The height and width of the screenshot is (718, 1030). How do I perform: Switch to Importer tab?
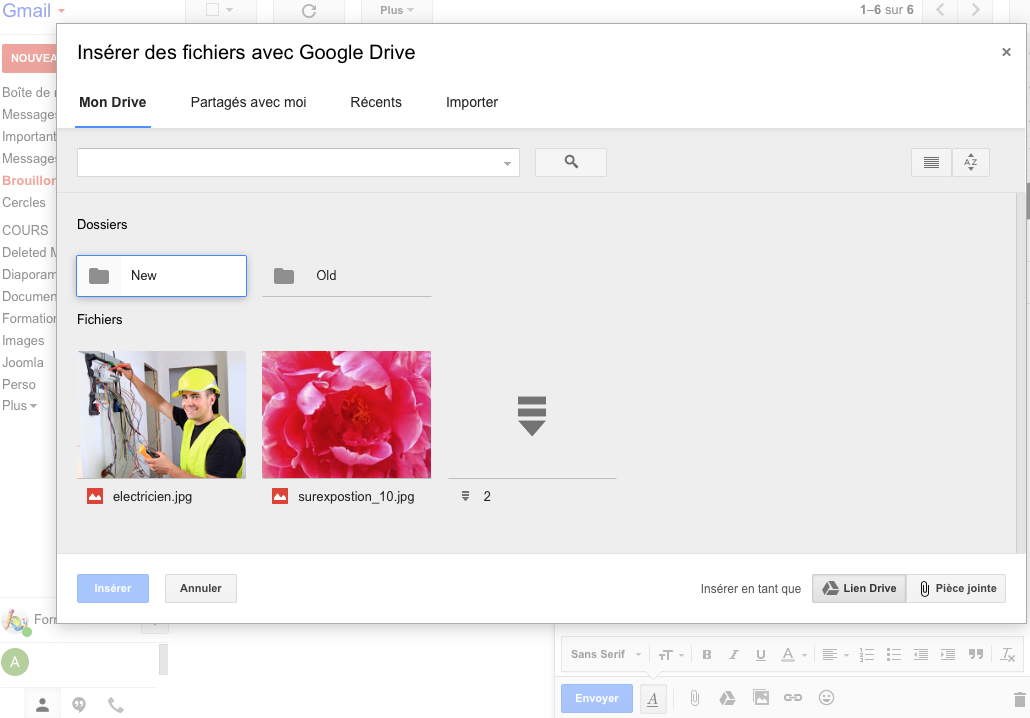click(472, 102)
